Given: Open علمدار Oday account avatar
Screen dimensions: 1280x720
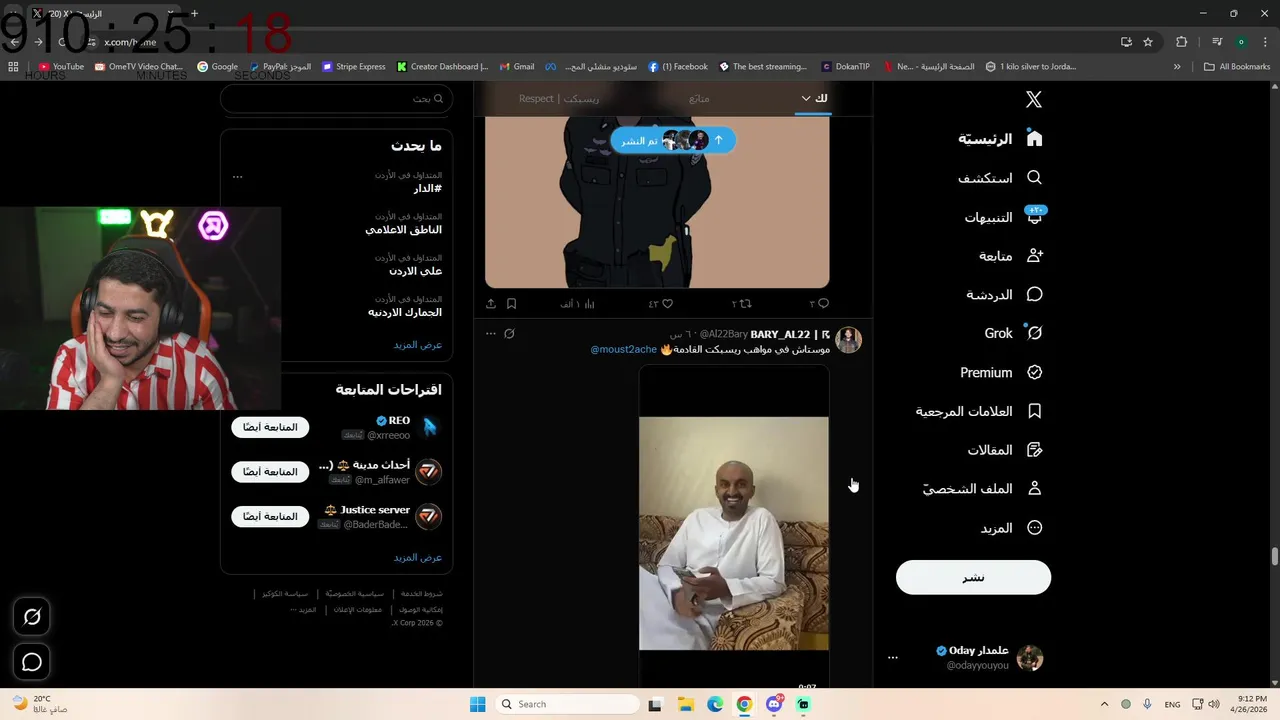Looking at the screenshot, I should coord(1030,658).
